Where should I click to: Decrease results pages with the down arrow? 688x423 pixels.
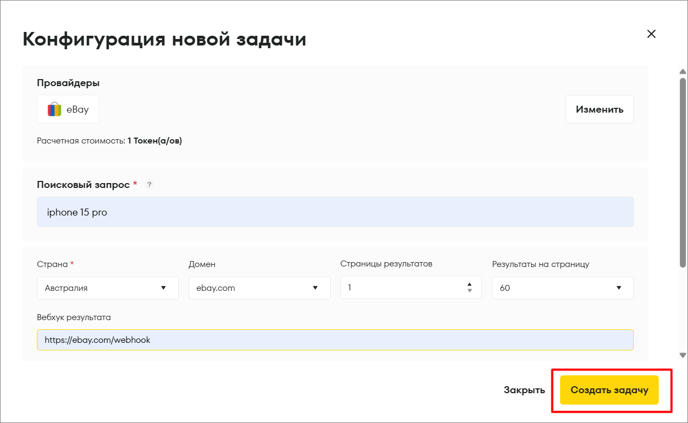pos(469,290)
